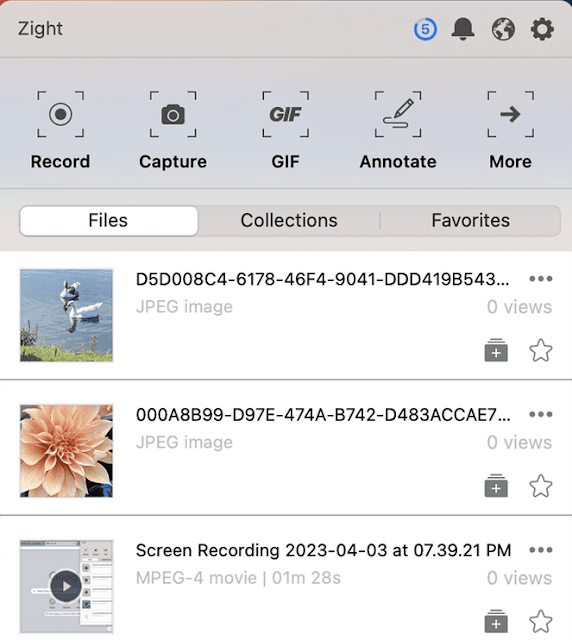Switch to the Favorites tab
Screen dimensions: 572x640
click(x=470, y=221)
